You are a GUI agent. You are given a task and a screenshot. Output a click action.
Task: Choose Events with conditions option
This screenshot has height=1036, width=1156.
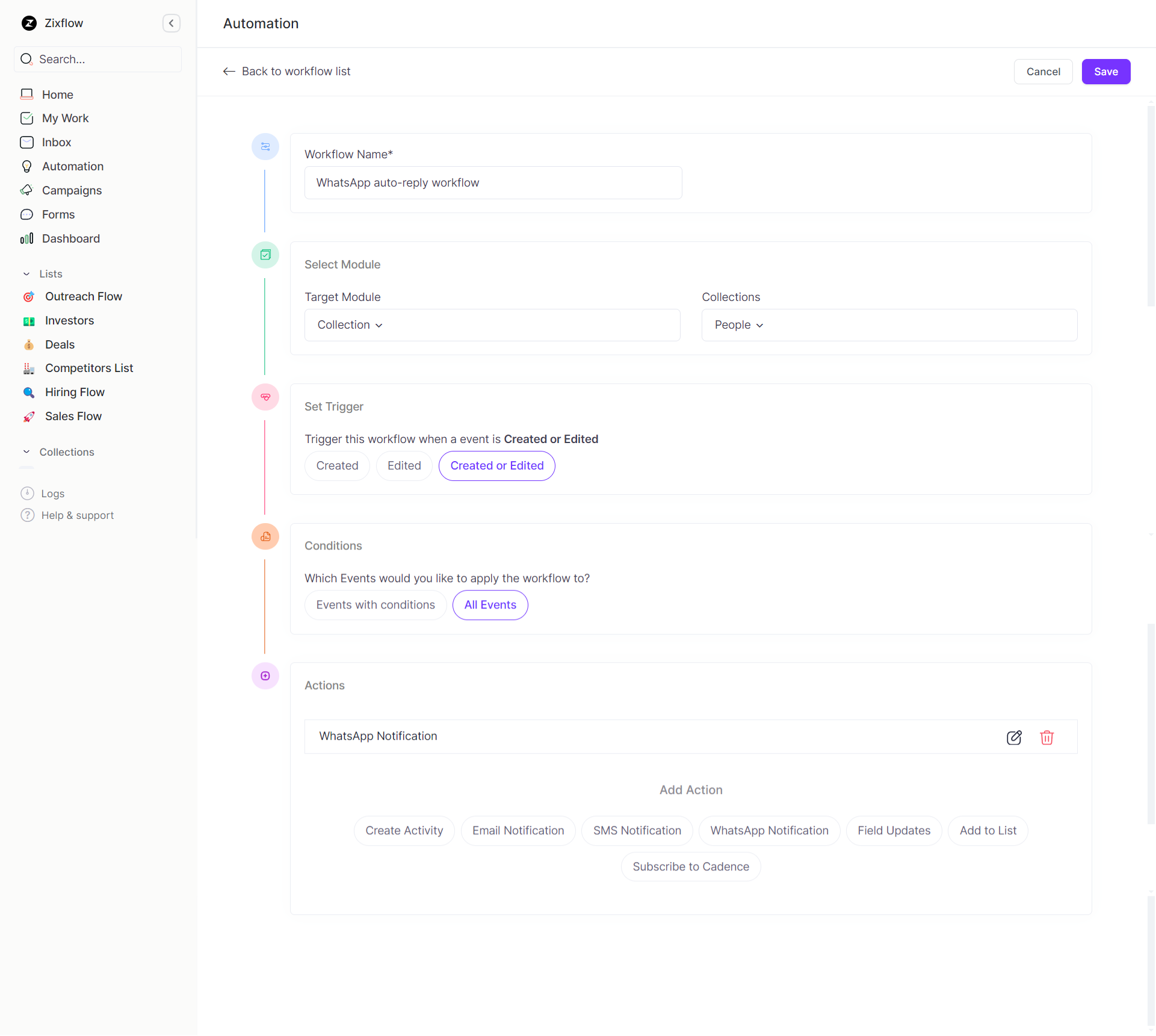(x=376, y=605)
